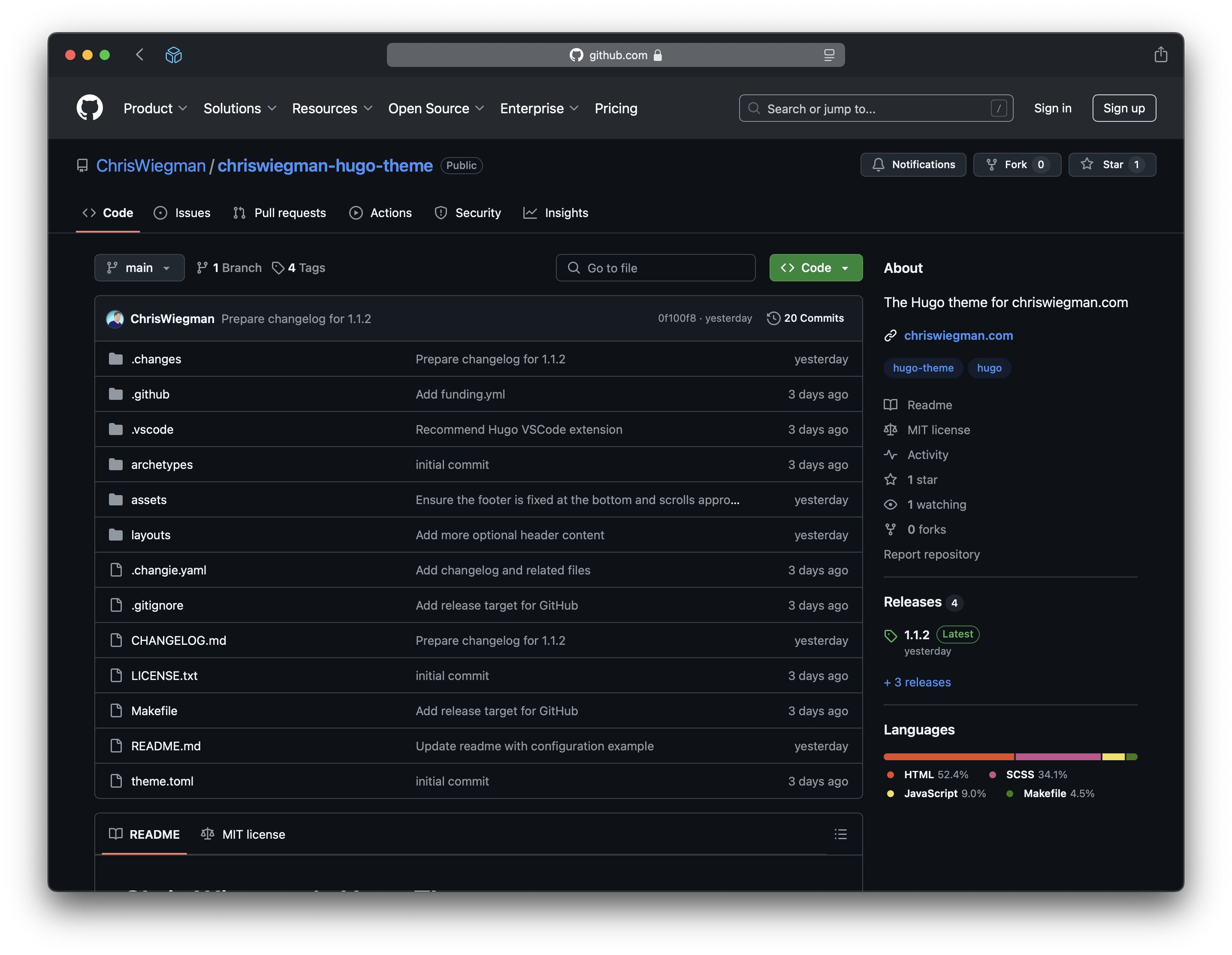Click the hugo topic tag

989,368
